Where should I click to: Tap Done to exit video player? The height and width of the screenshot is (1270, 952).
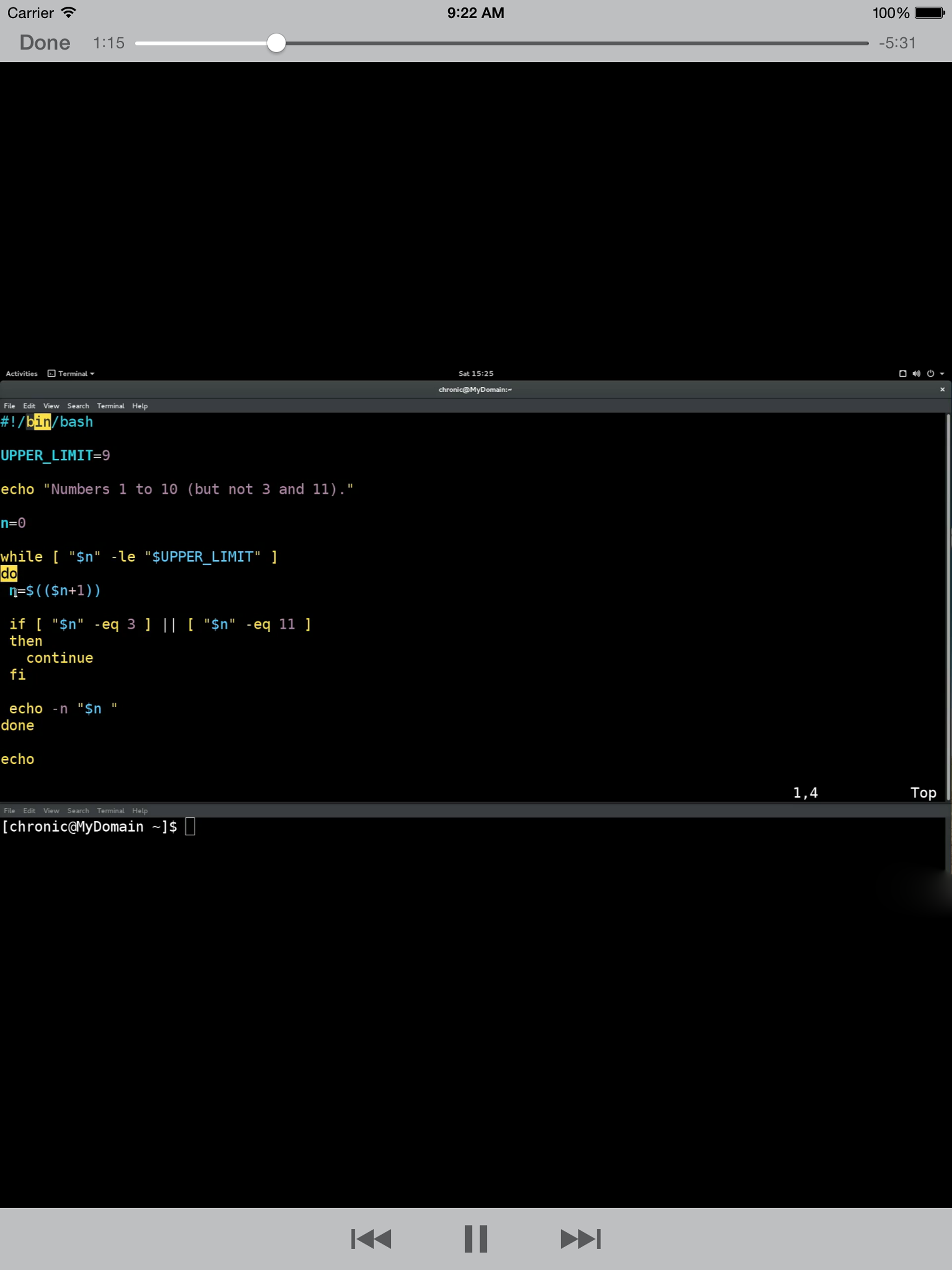pos(45,42)
